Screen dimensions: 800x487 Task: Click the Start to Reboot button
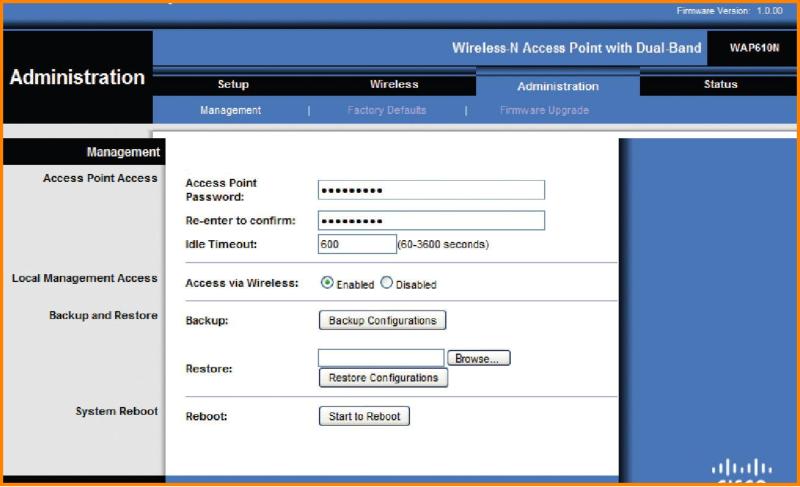tap(364, 416)
